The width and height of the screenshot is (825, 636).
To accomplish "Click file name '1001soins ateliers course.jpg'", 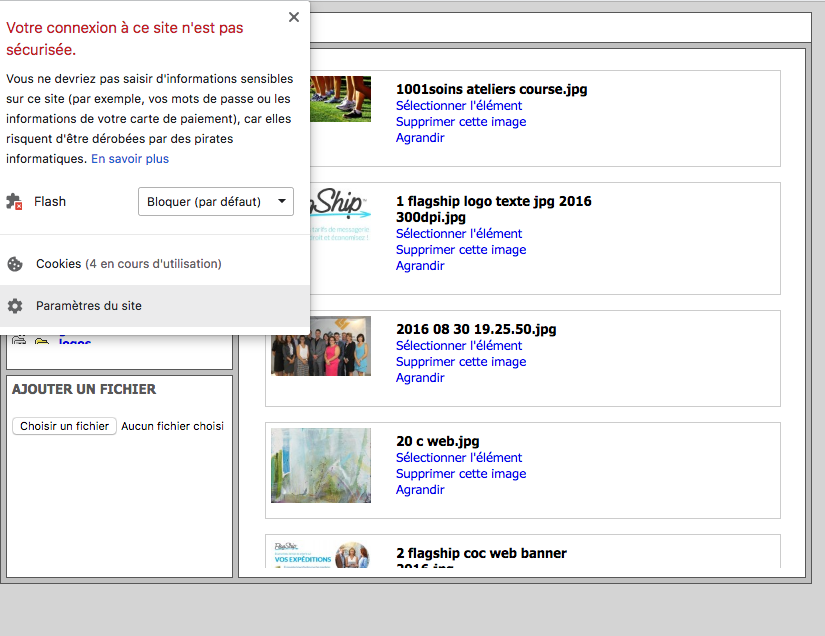I will click(491, 89).
